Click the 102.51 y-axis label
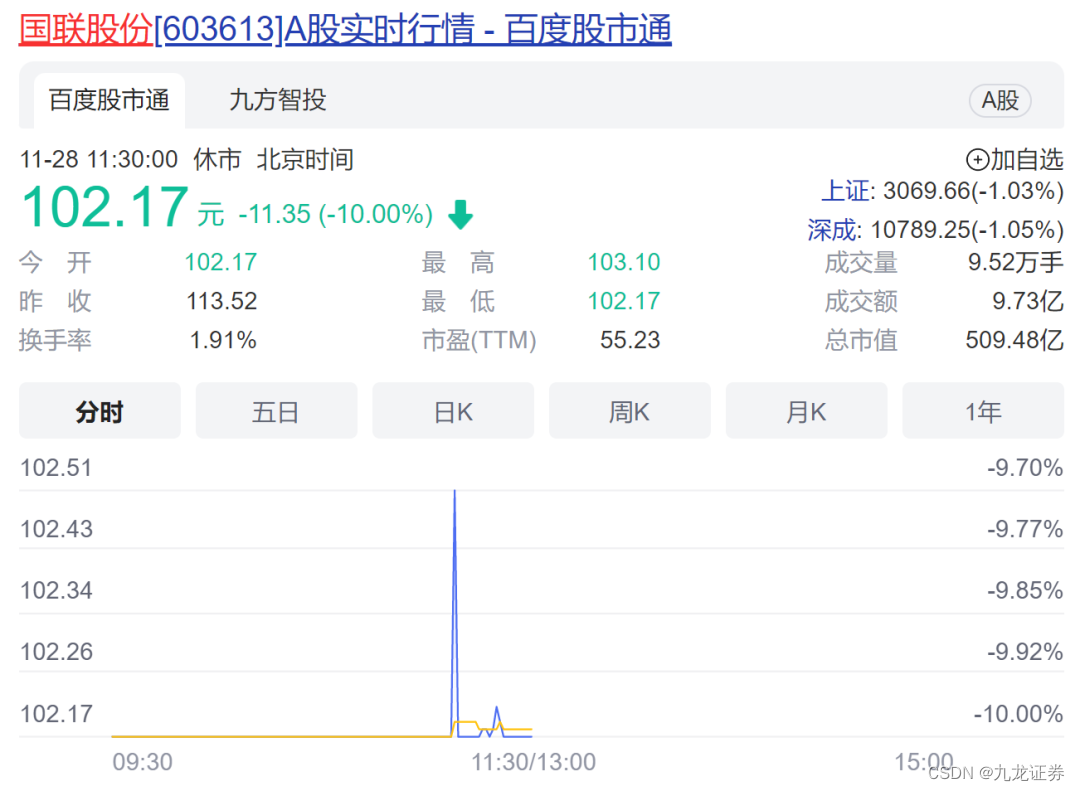This screenshot has height=791, width=1080. [56, 468]
